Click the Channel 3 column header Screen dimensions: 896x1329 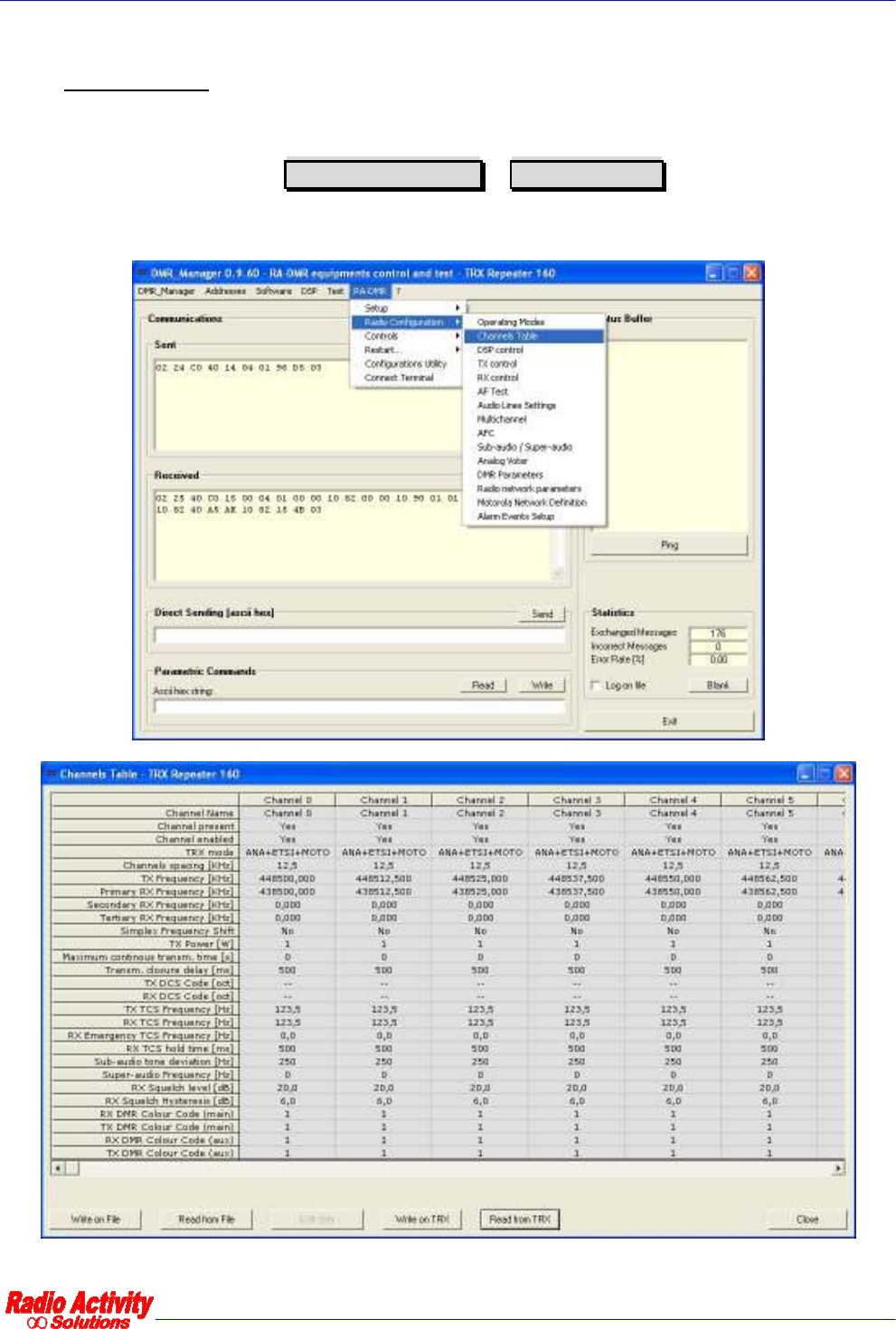click(577, 800)
